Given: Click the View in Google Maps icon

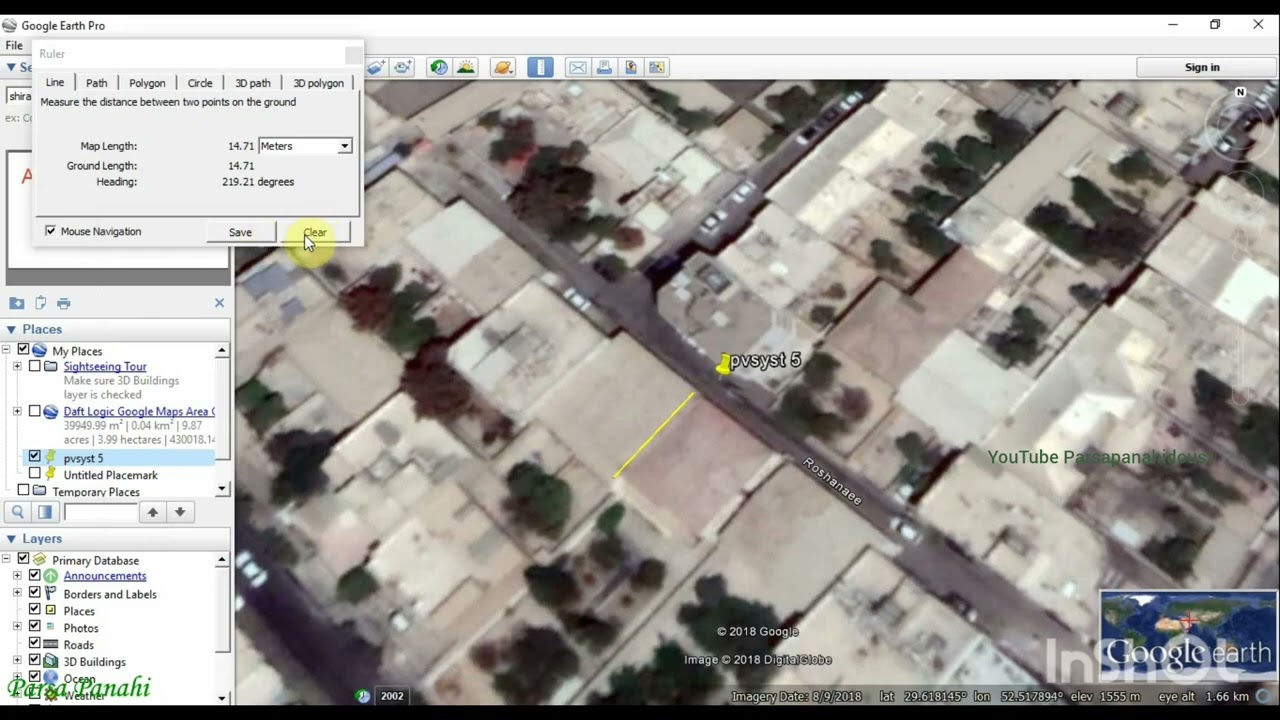Looking at the screenshot, I should pyautogui.click(x=657, y=67).
